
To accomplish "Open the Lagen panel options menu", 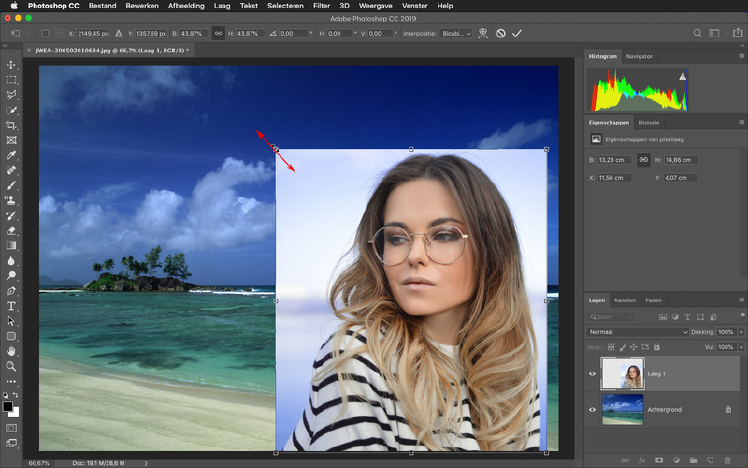I will point(741,300).
